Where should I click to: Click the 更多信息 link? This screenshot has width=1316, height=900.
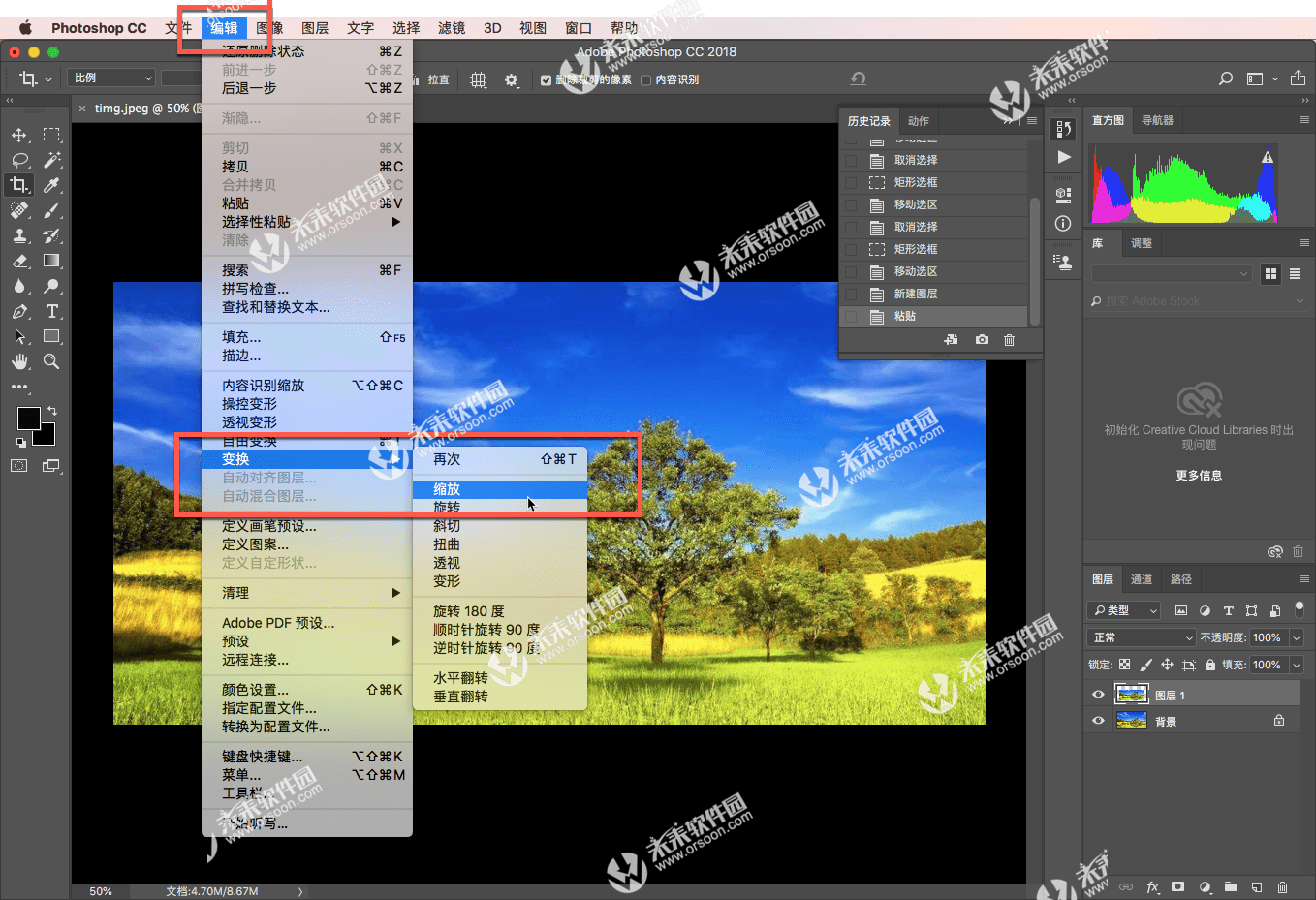pos(1199,476)
